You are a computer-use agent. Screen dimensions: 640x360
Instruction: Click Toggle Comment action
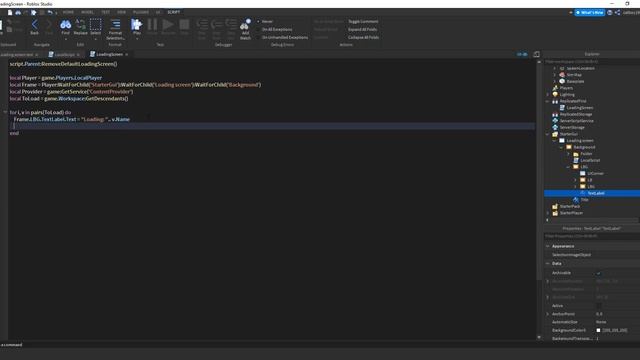(x=363, y=21)
